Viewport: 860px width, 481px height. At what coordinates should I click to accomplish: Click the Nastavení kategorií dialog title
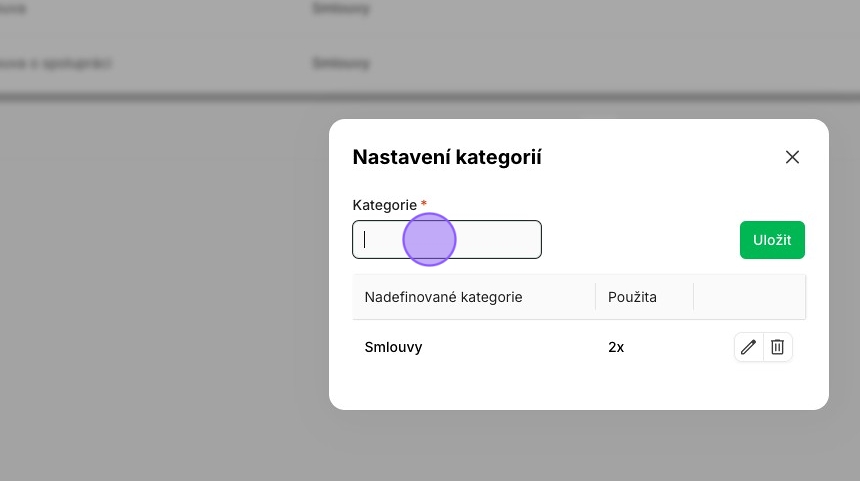click(447, 157)
